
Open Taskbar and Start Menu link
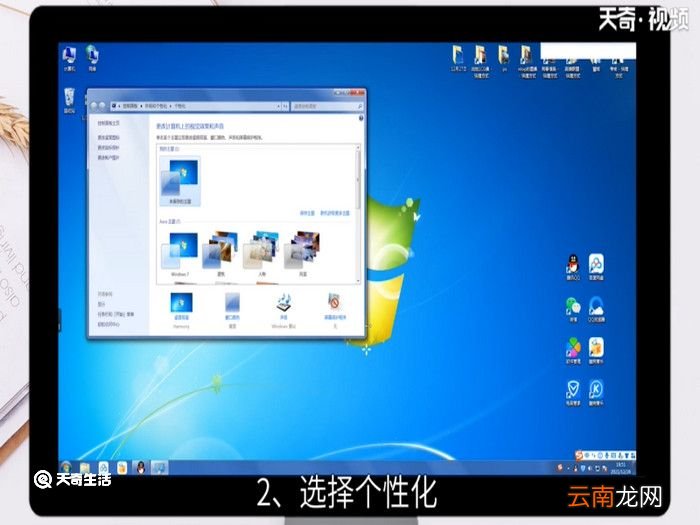(x=116, y=314)
